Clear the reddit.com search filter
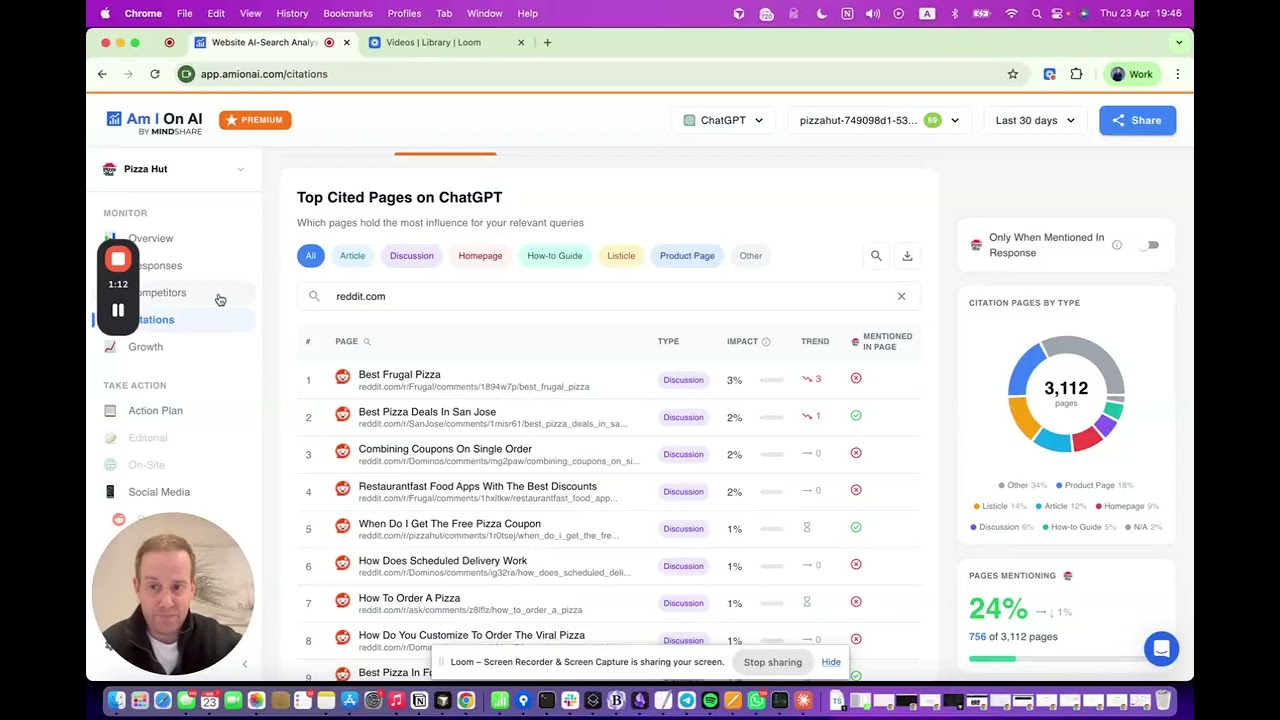The width and height of the screenshot is (1280, 720). click(x=901, y=296)
